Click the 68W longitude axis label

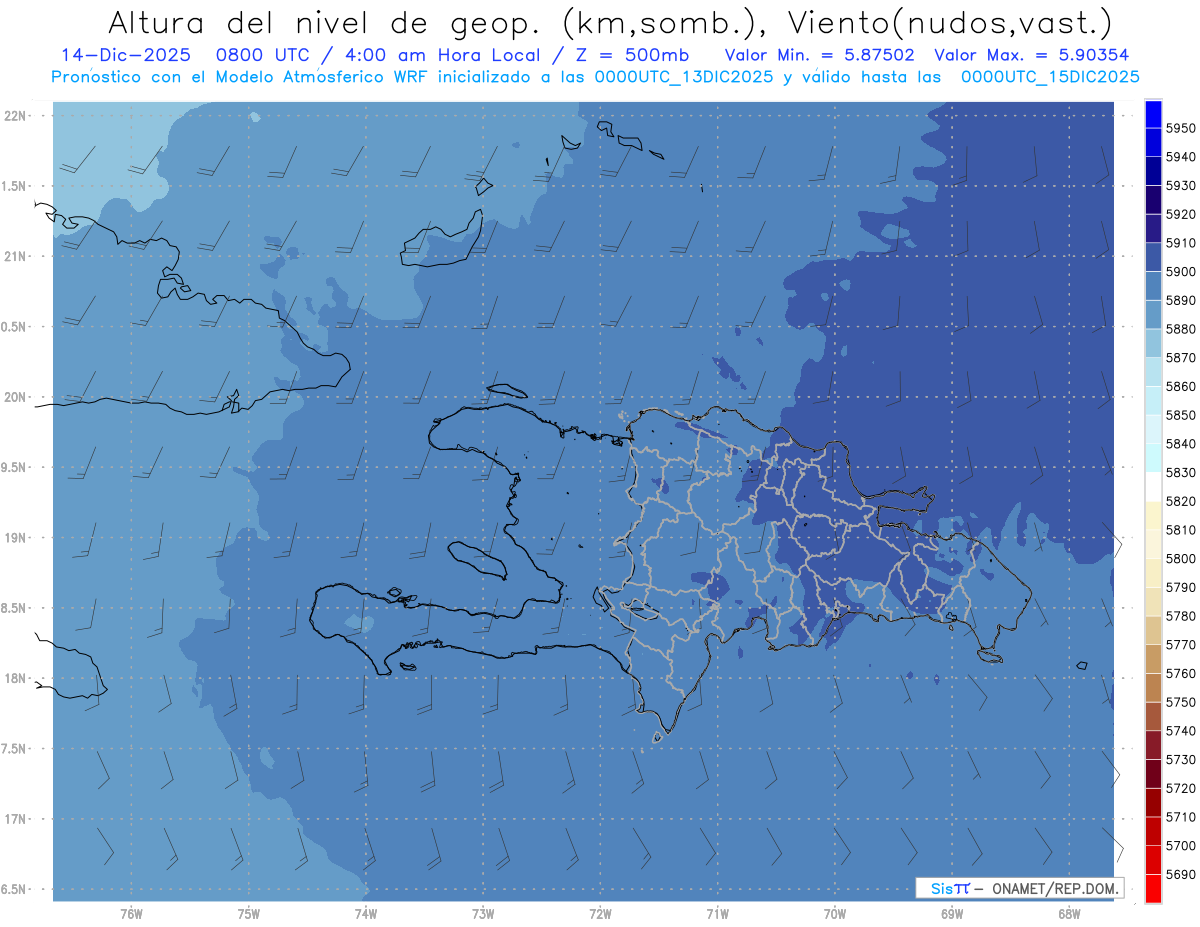pos(1069,914)
